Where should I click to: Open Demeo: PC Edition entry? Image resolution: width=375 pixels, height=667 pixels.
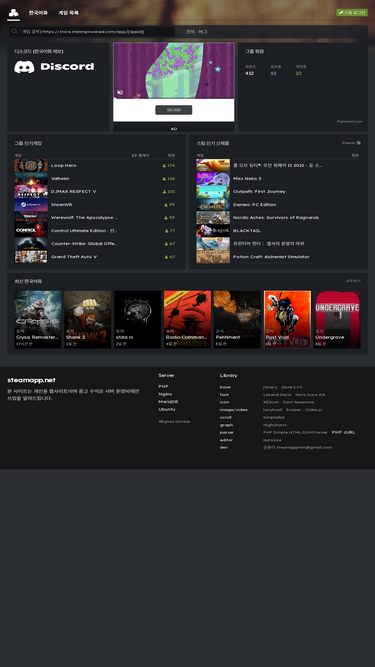[278, 205]
